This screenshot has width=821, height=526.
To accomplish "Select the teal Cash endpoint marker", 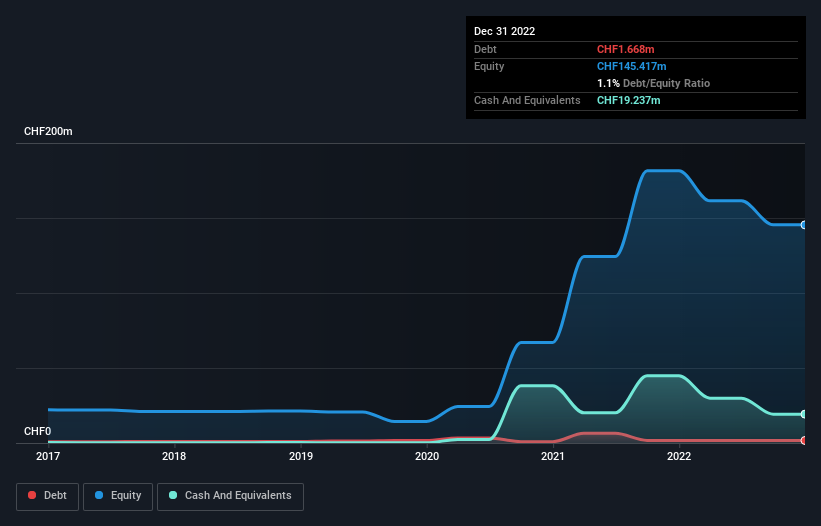I will (804, 414).
